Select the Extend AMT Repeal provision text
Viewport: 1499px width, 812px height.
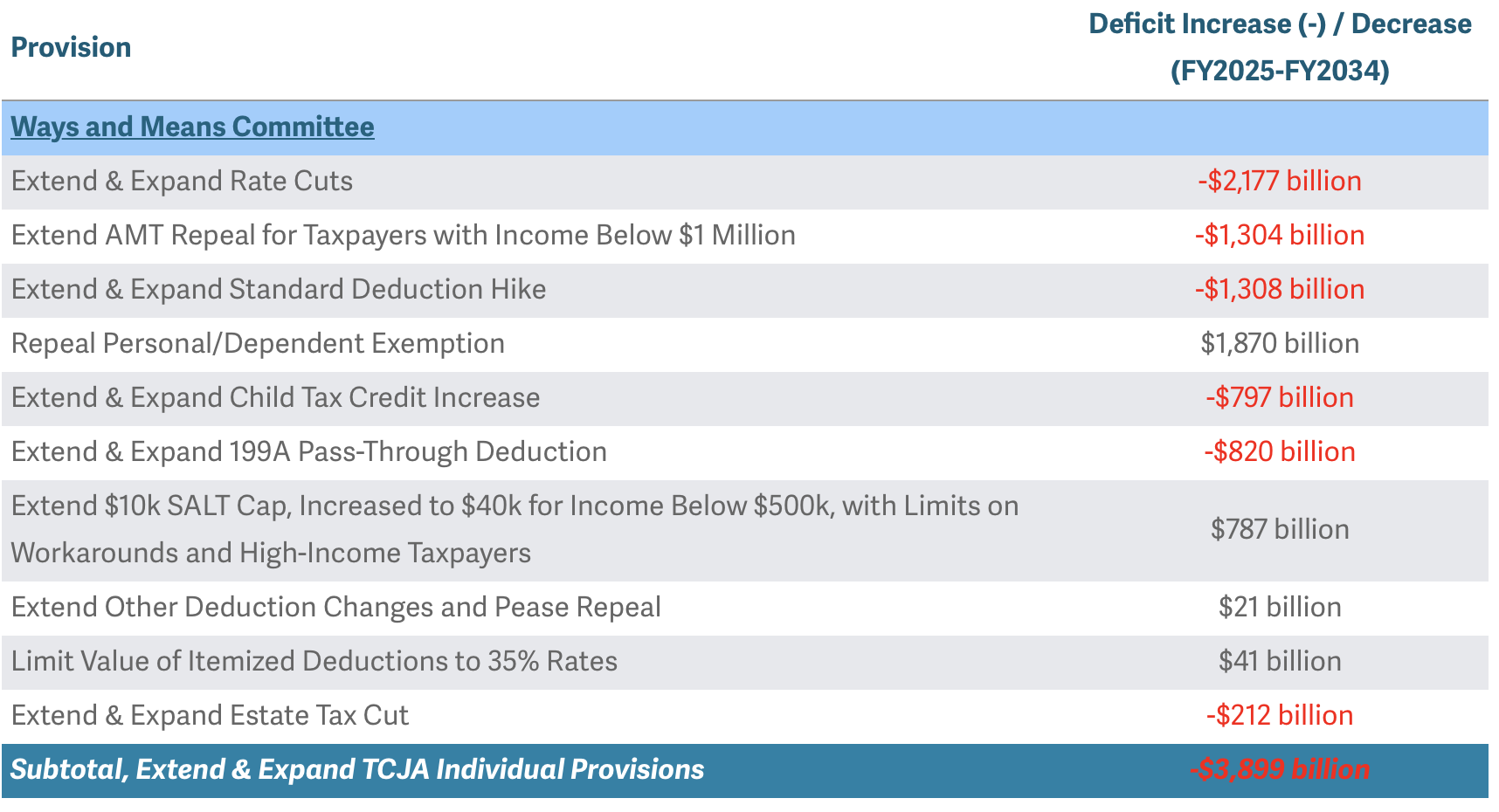pos(403,236)
